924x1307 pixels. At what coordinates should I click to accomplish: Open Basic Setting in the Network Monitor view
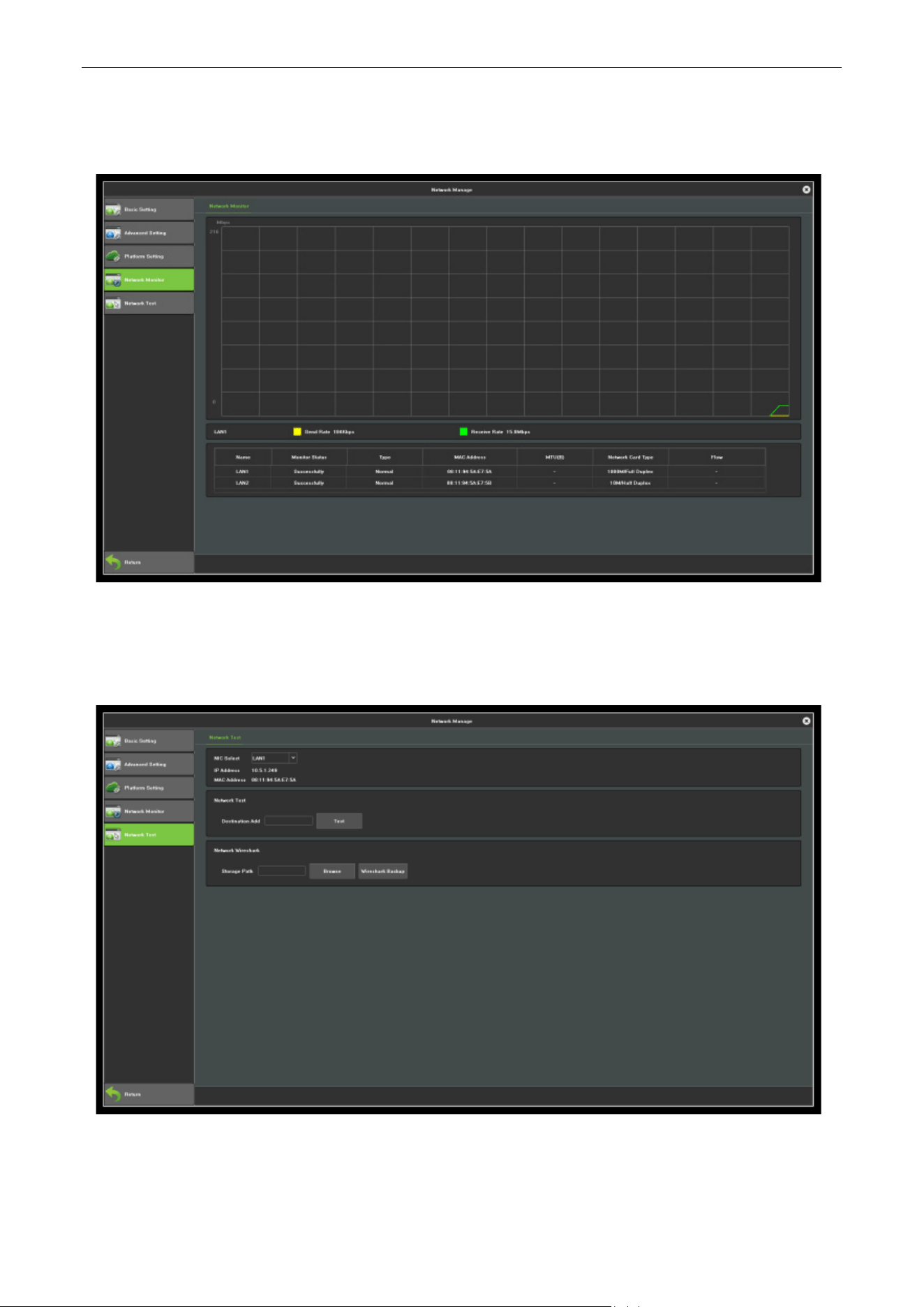pos(149,209)
